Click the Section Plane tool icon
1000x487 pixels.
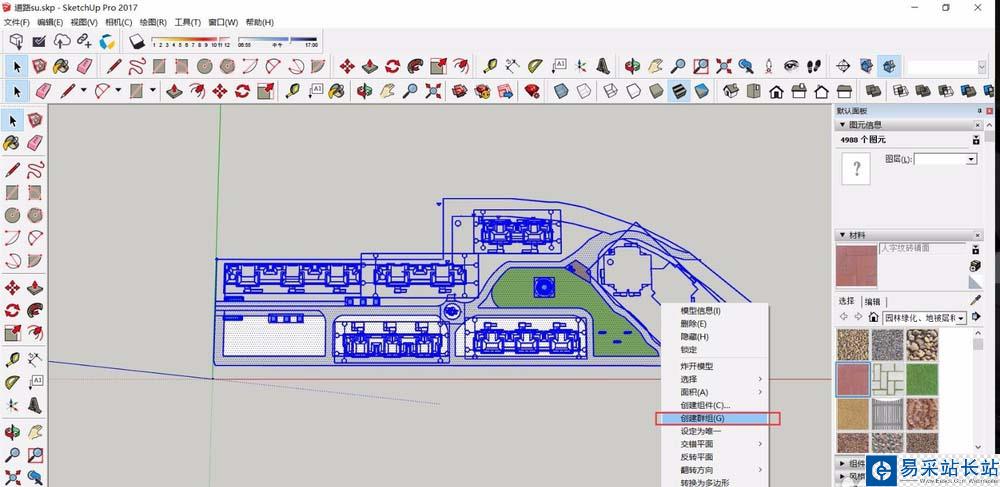tap(843, 66)
